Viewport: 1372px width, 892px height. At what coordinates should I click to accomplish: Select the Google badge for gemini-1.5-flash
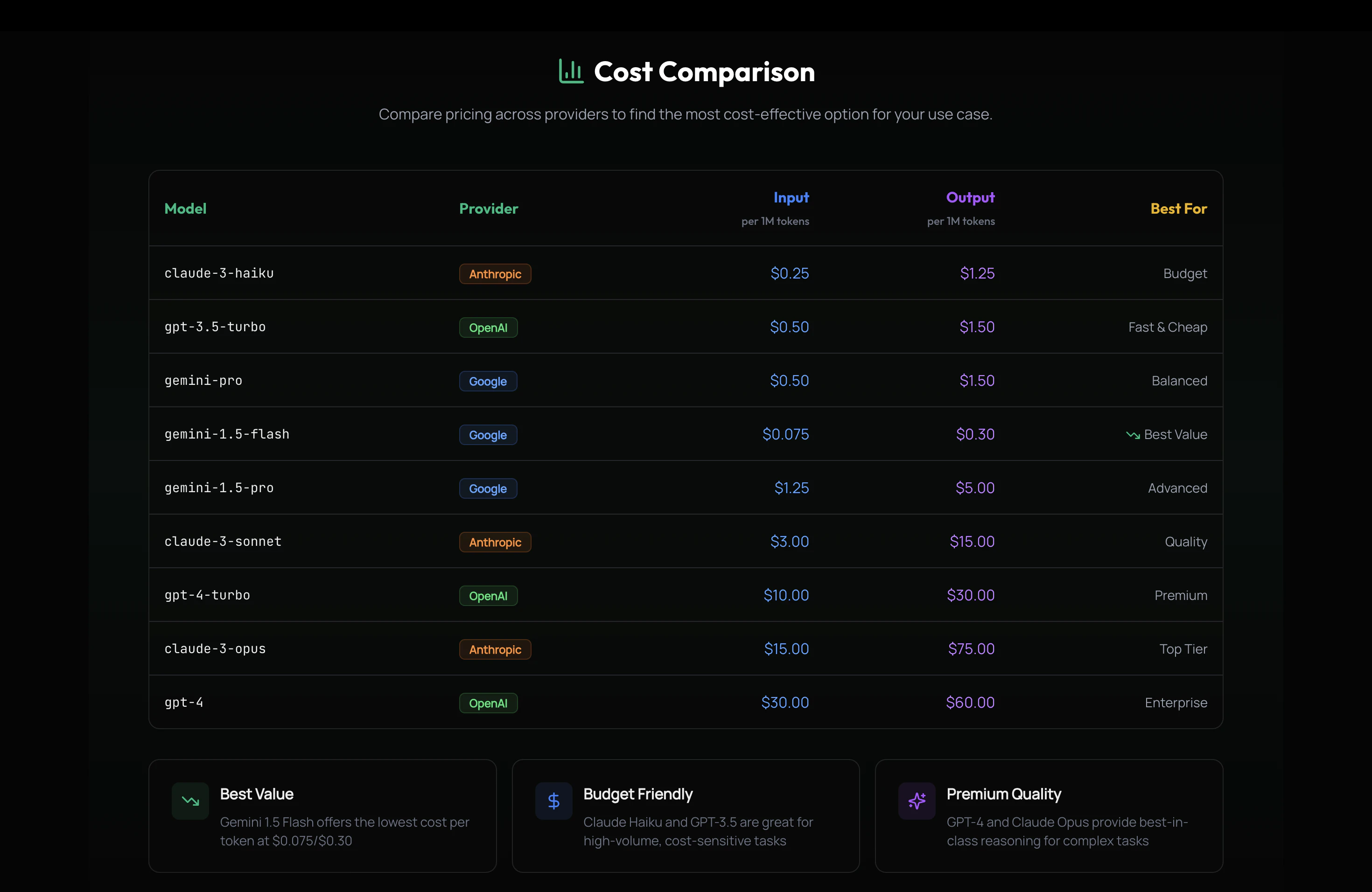click(488, 434)
